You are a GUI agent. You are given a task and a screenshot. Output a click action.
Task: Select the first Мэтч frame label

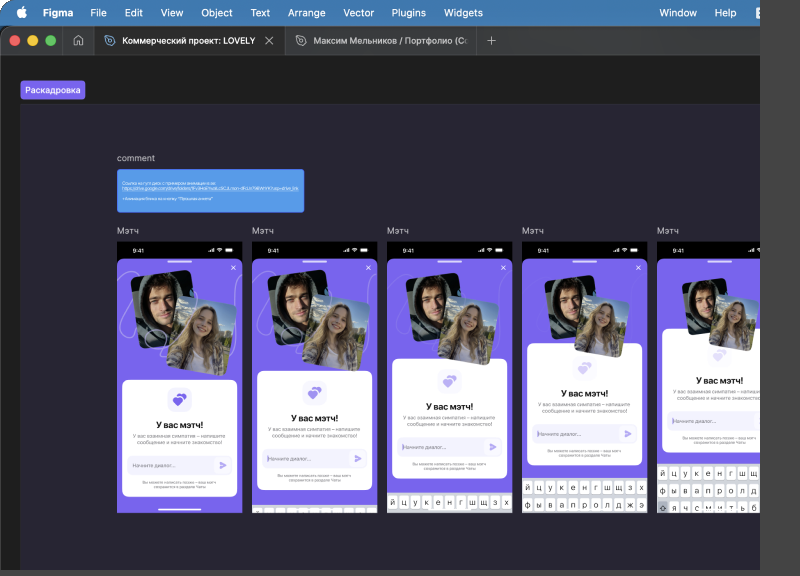pos(128,231)
